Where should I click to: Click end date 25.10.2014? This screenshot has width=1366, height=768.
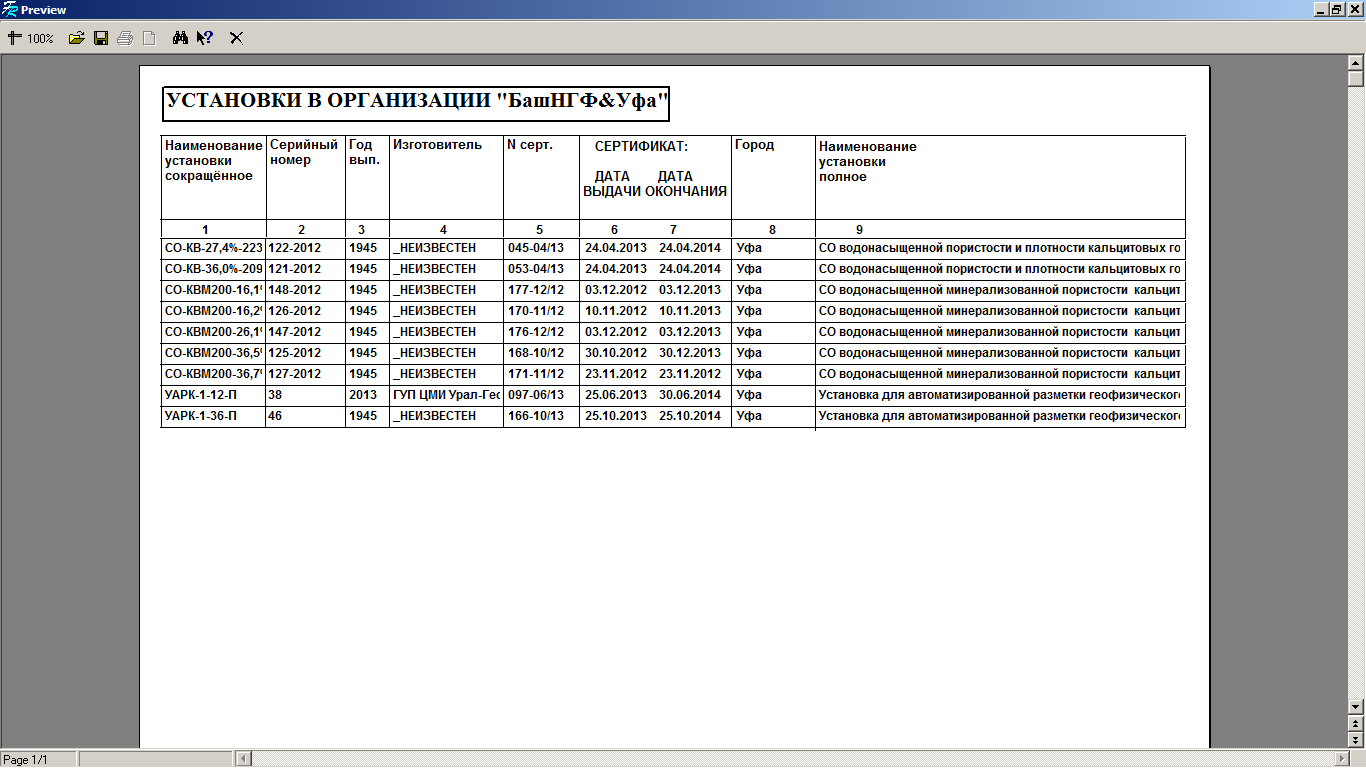pos(690,416)
